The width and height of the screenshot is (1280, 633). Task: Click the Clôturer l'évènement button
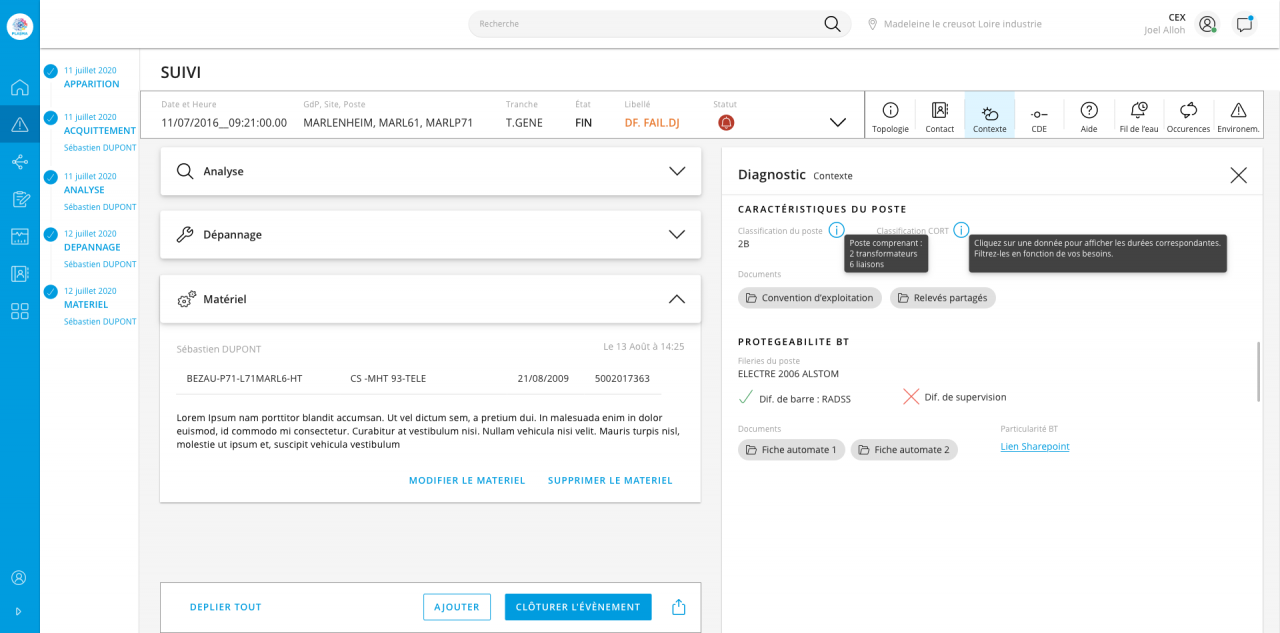578,607
